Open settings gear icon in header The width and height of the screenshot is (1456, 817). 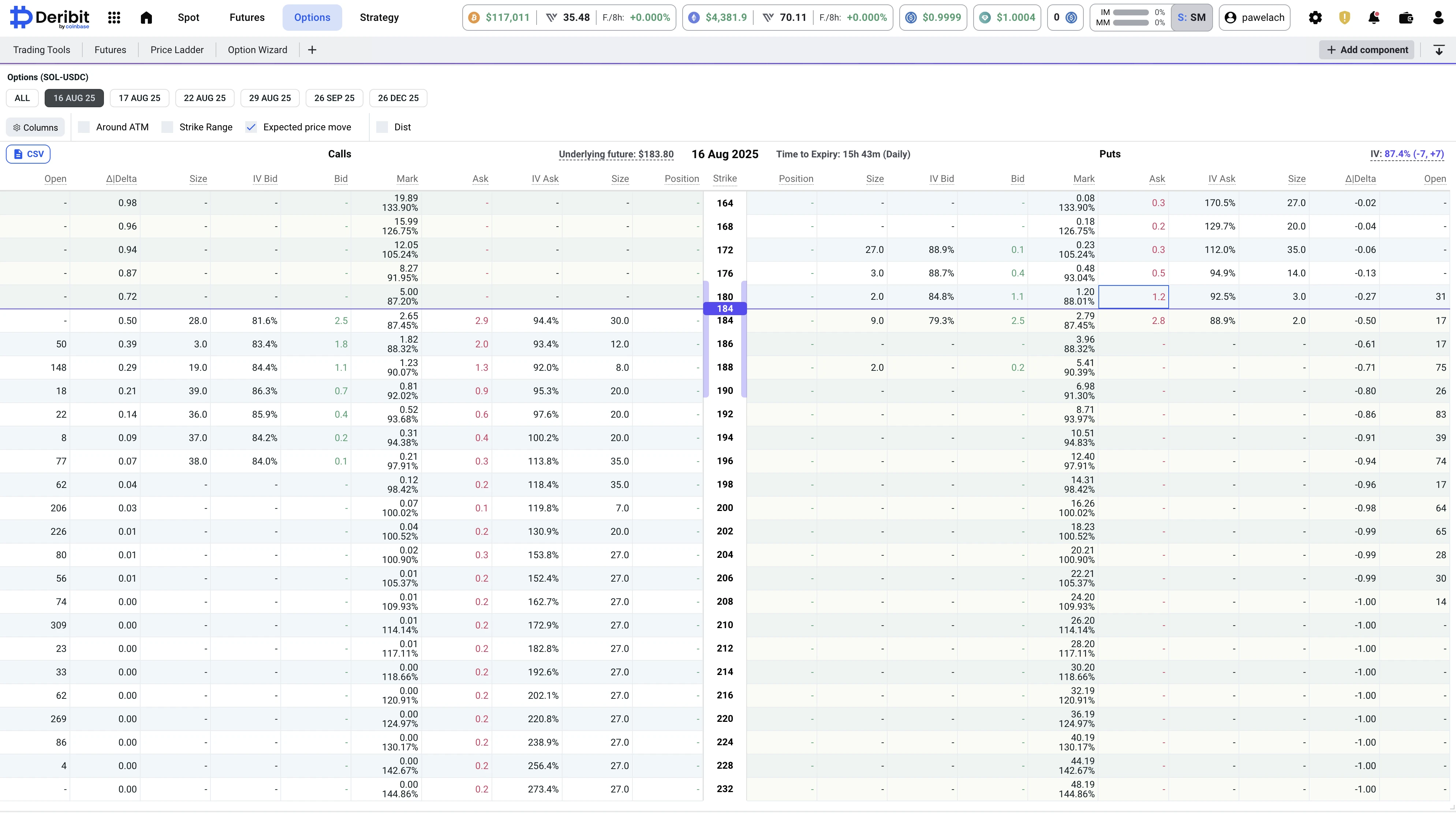[1315, 18]
